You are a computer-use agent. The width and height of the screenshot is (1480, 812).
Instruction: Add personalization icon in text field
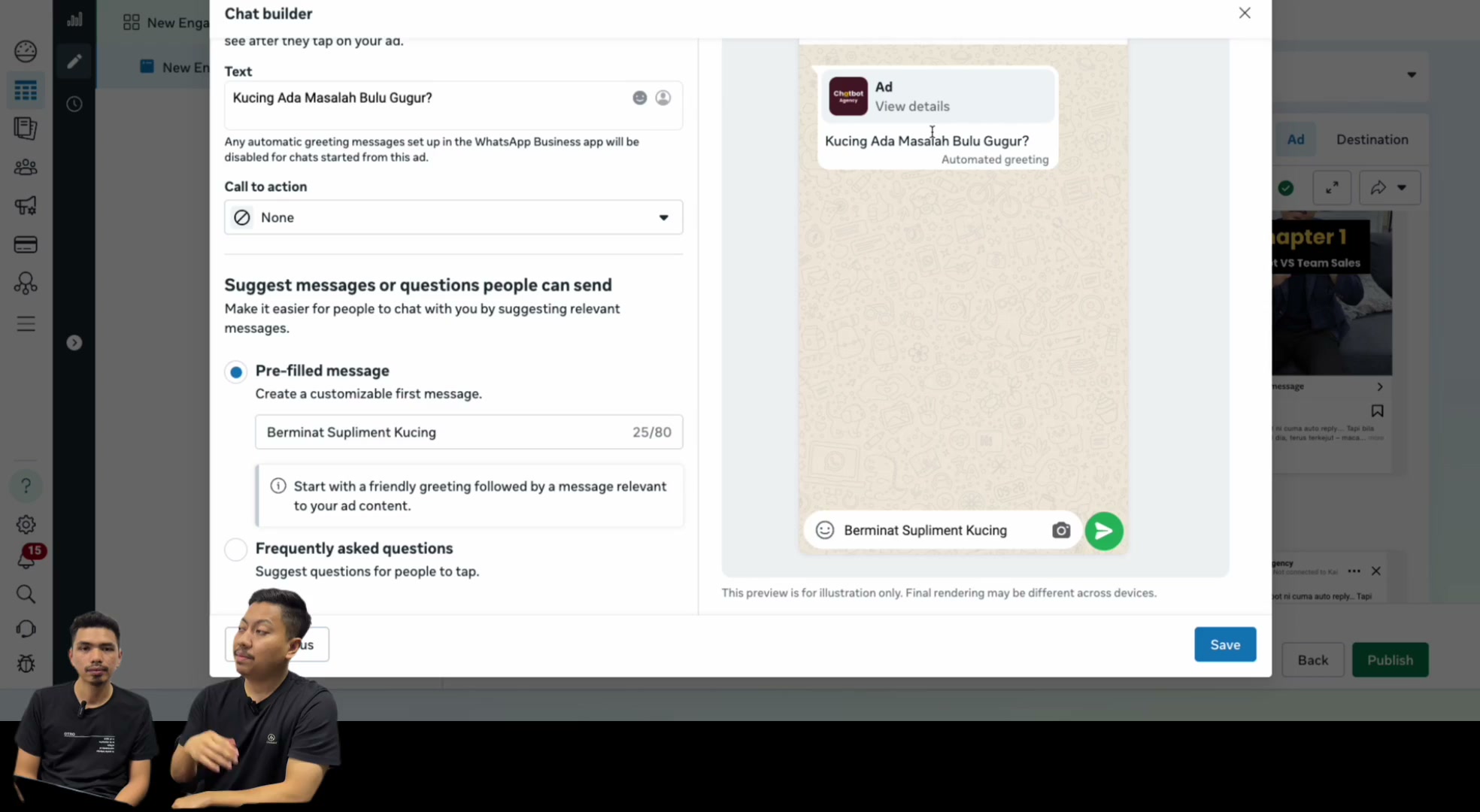pyautogui.click(x=663, y=98)
